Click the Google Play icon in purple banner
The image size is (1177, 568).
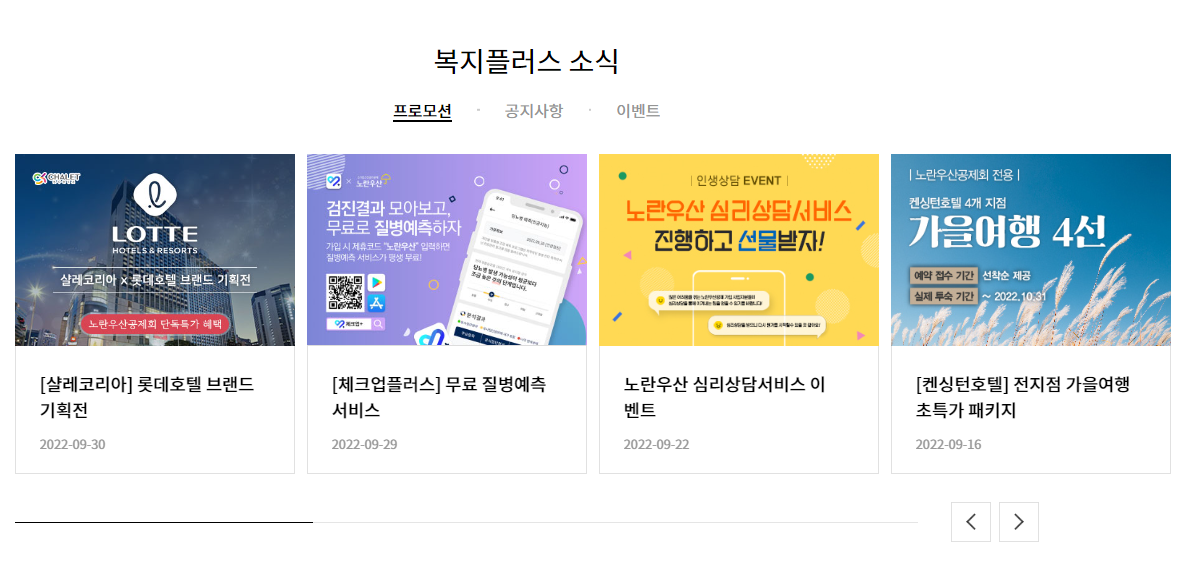coord(376,283)
